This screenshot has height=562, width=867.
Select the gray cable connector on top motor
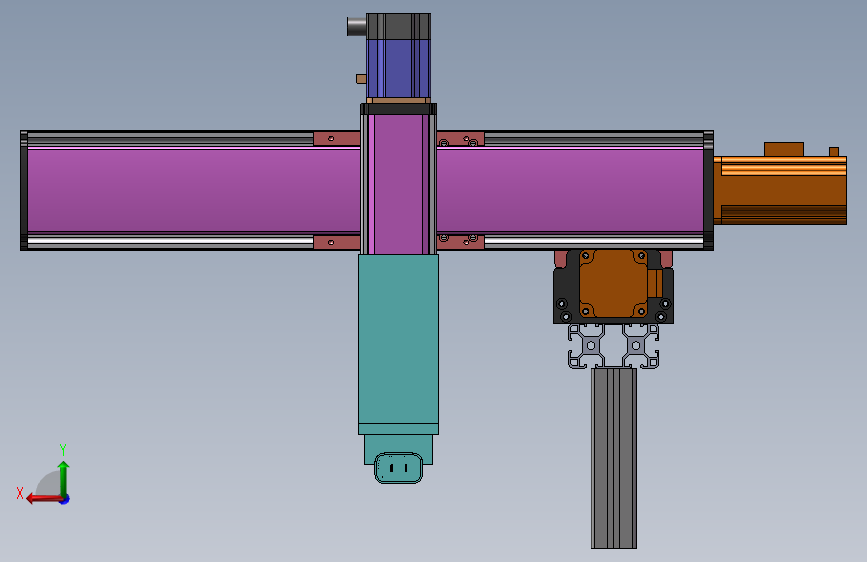(357, 26)
